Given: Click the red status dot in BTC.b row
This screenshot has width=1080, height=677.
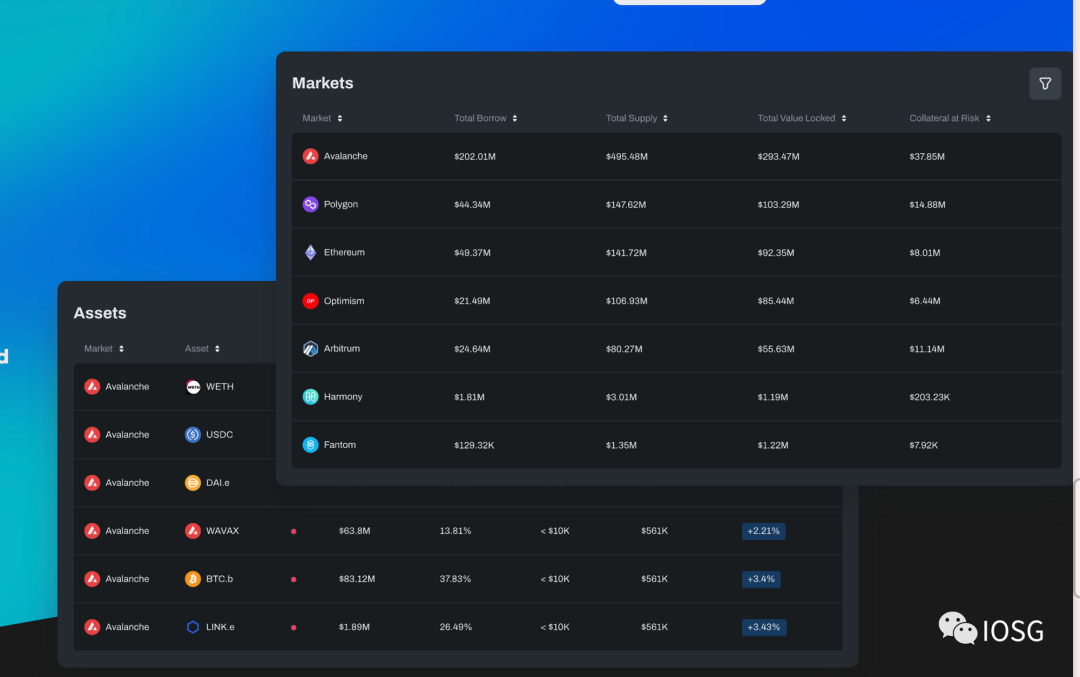Looking at the screenshot, I should [x=293, y=580].
